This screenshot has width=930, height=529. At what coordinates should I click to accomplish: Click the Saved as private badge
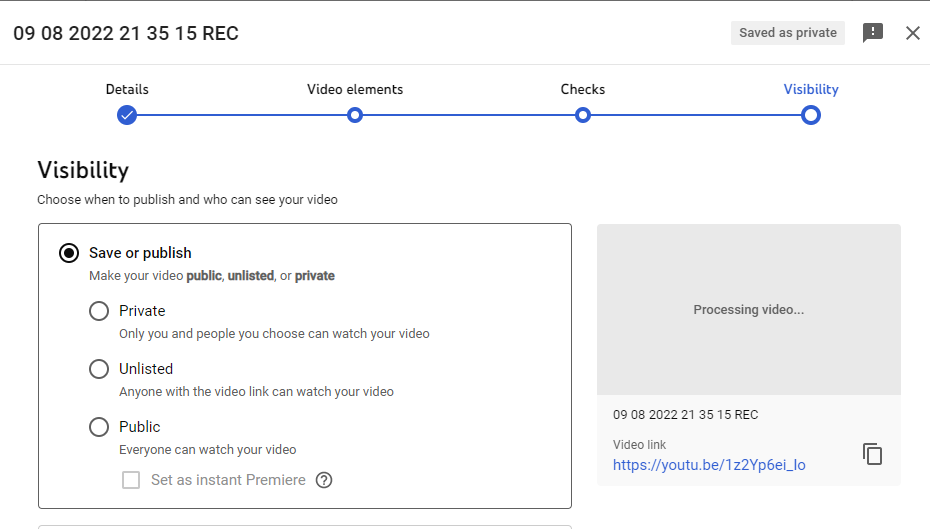pyautogui.click(x=788, y=33)
